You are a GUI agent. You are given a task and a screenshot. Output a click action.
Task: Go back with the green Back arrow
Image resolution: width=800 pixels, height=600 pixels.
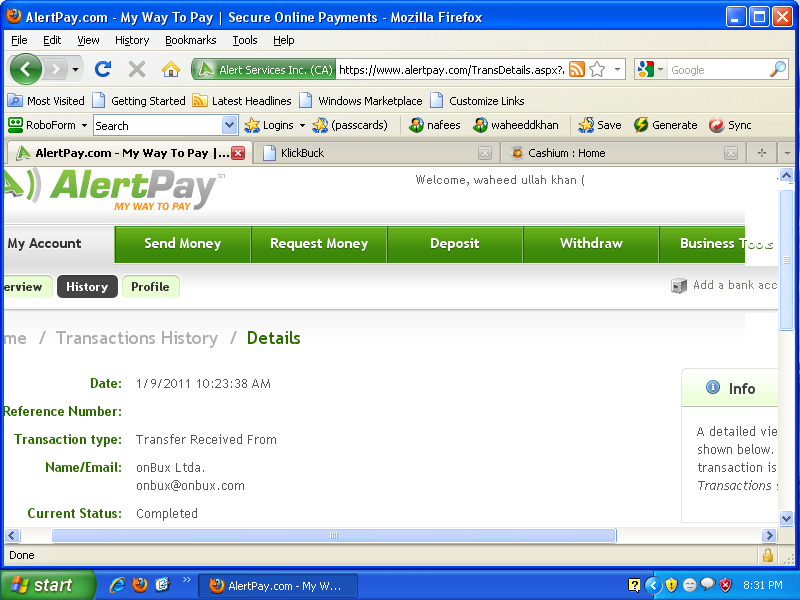click(x=26, y=69)
